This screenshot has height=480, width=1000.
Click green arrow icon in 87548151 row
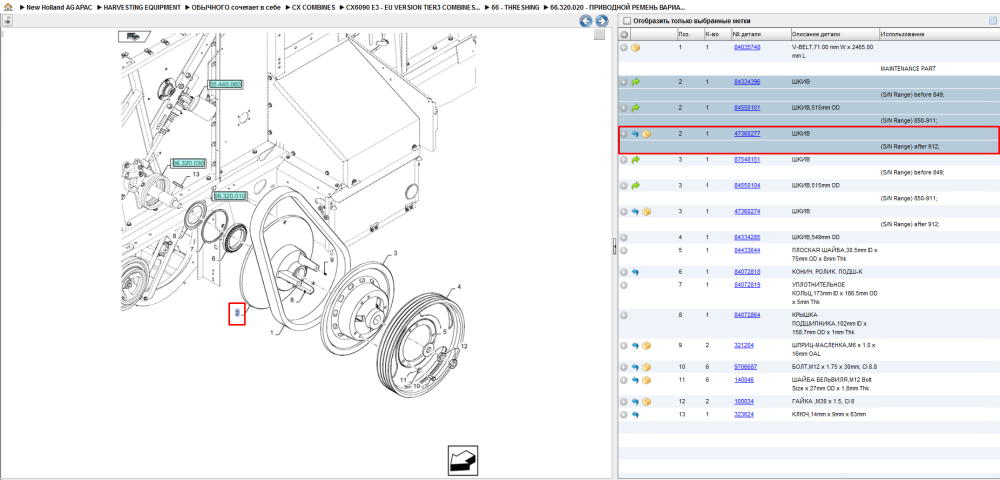click(x=636, y=159)
